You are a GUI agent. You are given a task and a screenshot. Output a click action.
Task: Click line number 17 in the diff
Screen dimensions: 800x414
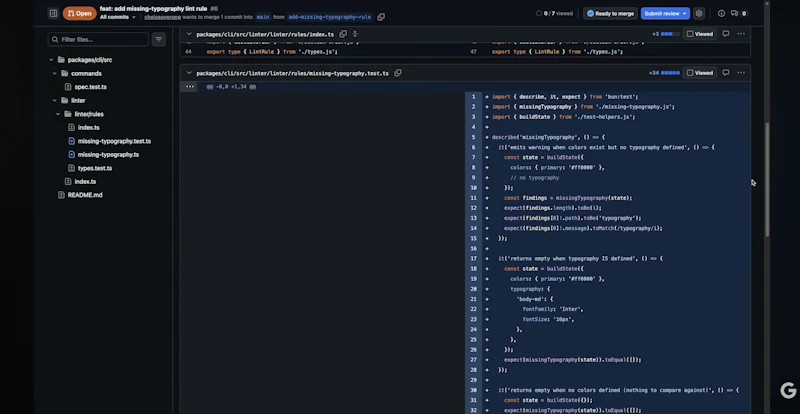coord(473,258)
